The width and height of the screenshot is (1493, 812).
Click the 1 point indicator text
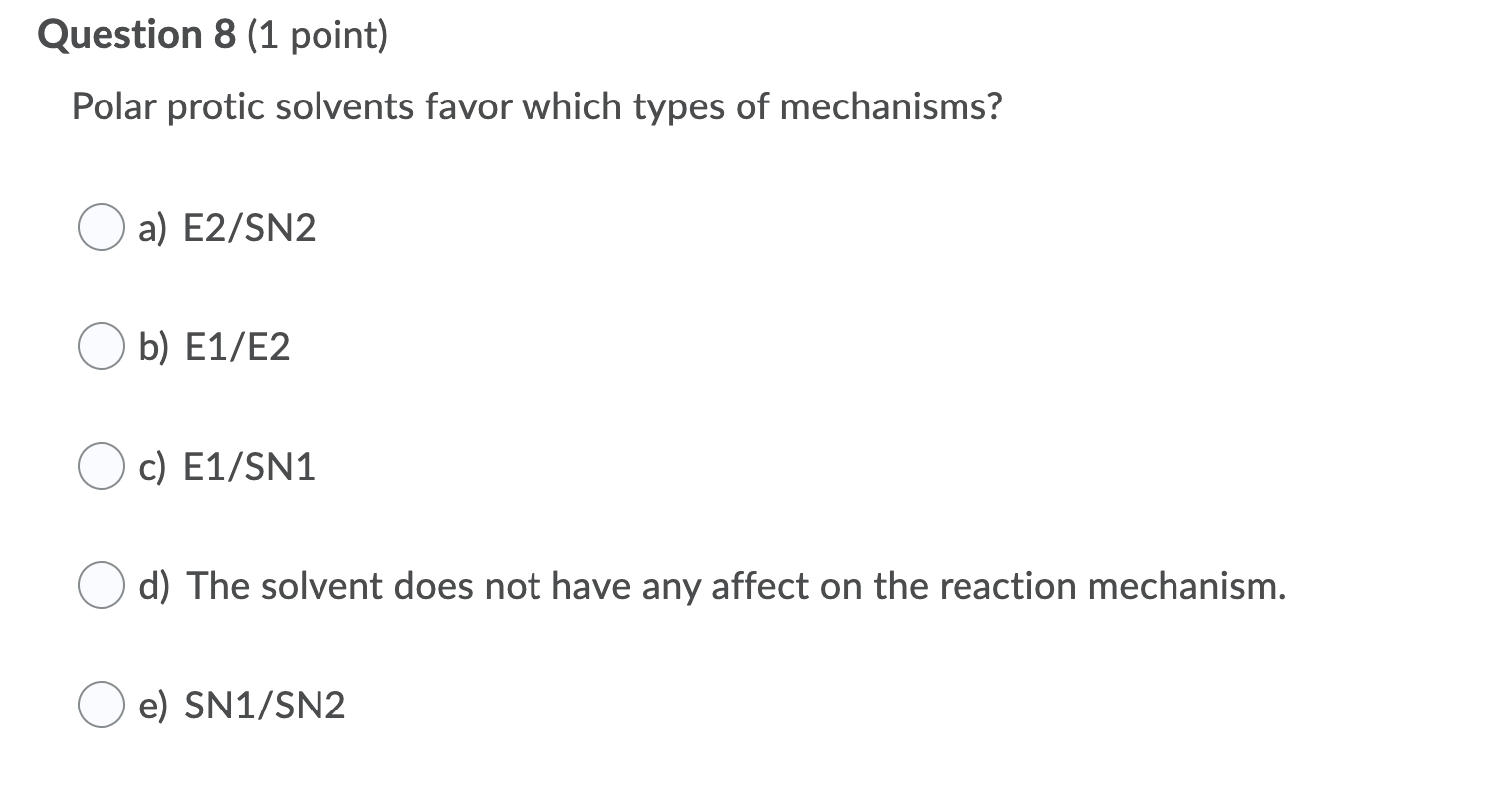315,35
